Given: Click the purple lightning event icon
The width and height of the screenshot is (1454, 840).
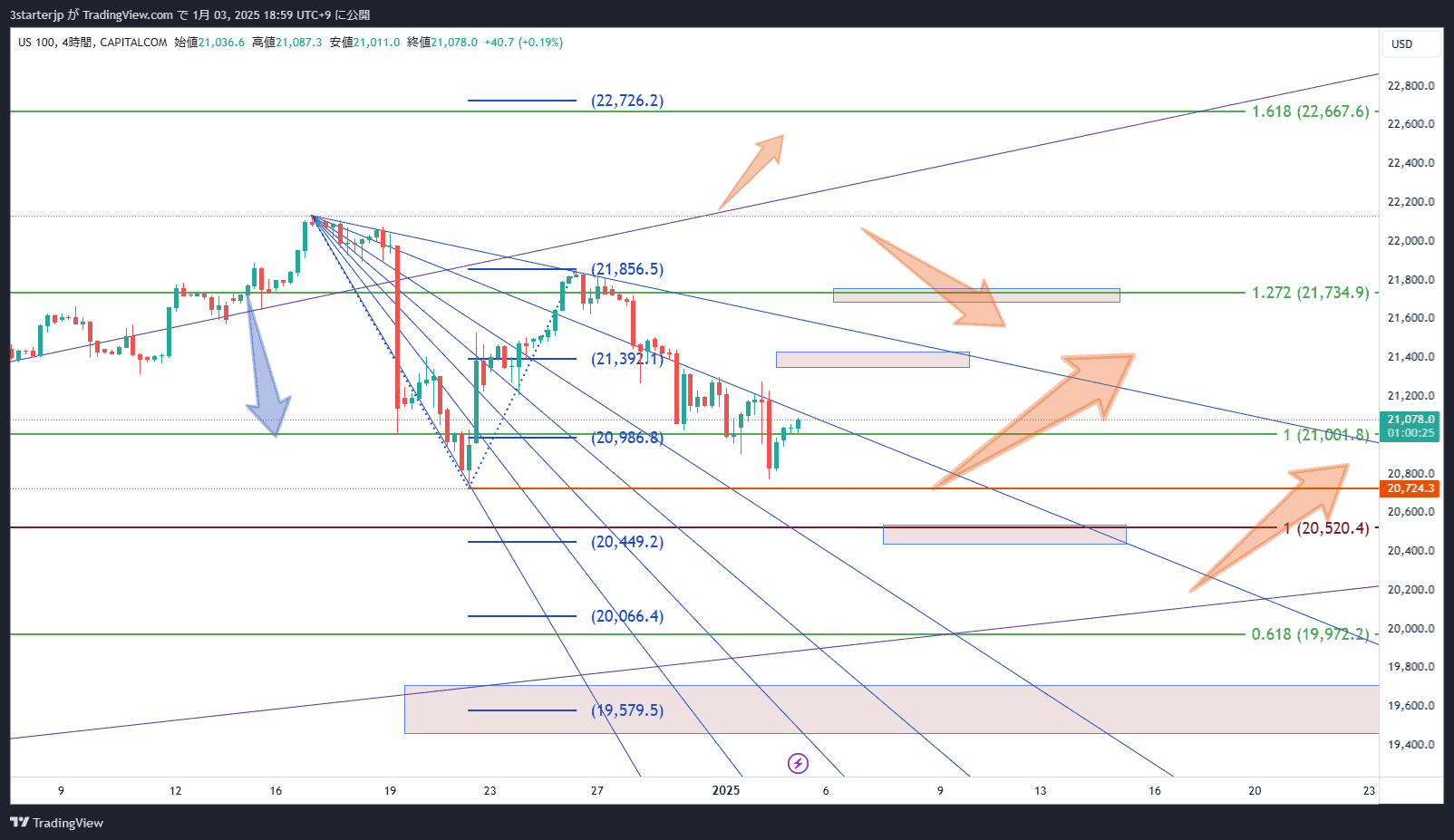Looking at the screenshot, I should [x=798, y=763].
